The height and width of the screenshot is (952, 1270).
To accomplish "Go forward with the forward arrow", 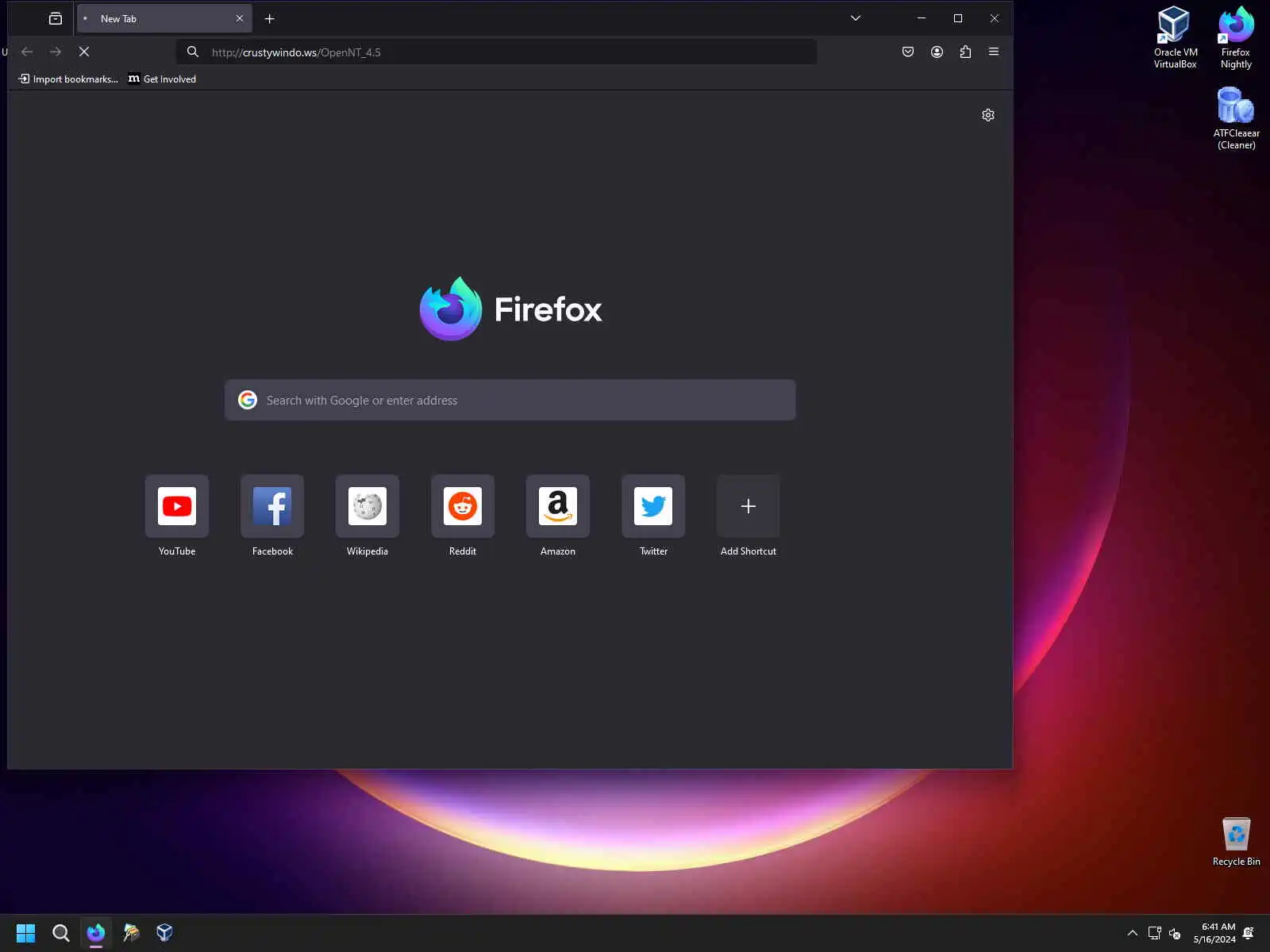I will pos(56,52).
